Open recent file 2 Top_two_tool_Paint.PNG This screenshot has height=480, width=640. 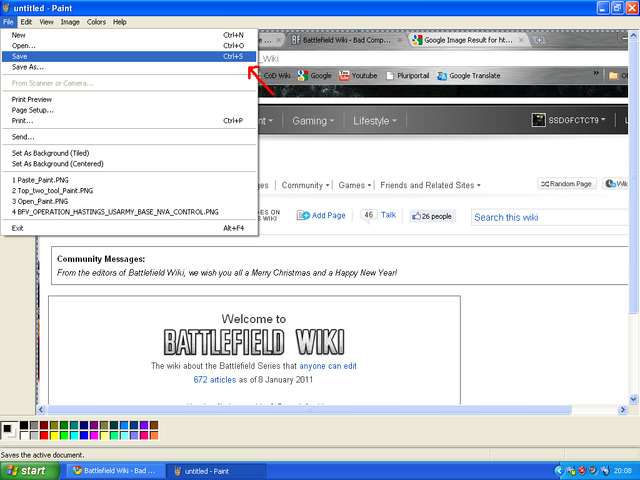click(x=129, y=191)
